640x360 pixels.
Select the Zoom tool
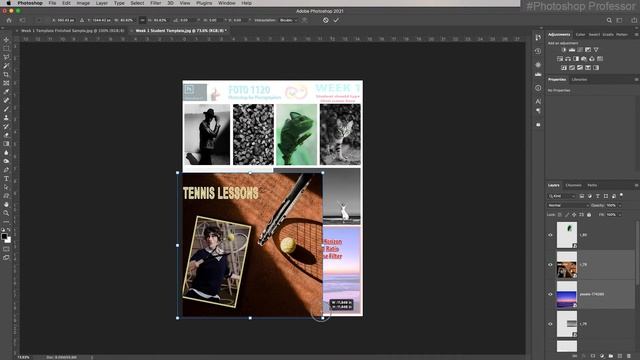6,213
